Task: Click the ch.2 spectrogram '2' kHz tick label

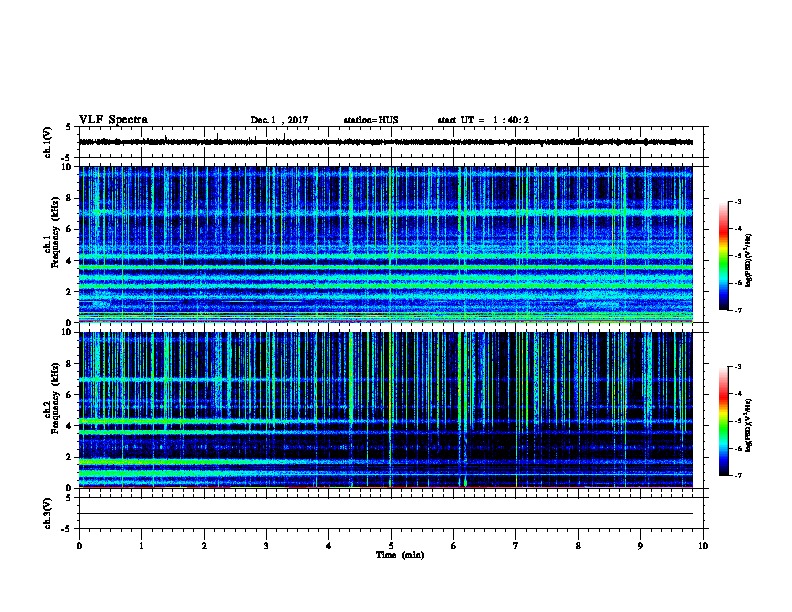Action: pos(70,457)
